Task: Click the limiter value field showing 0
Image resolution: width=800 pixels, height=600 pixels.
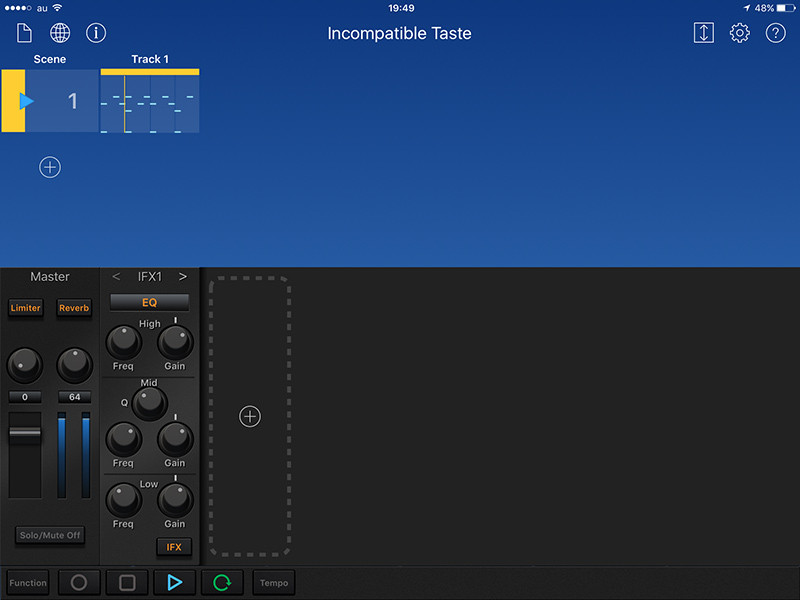Action: 24,397
